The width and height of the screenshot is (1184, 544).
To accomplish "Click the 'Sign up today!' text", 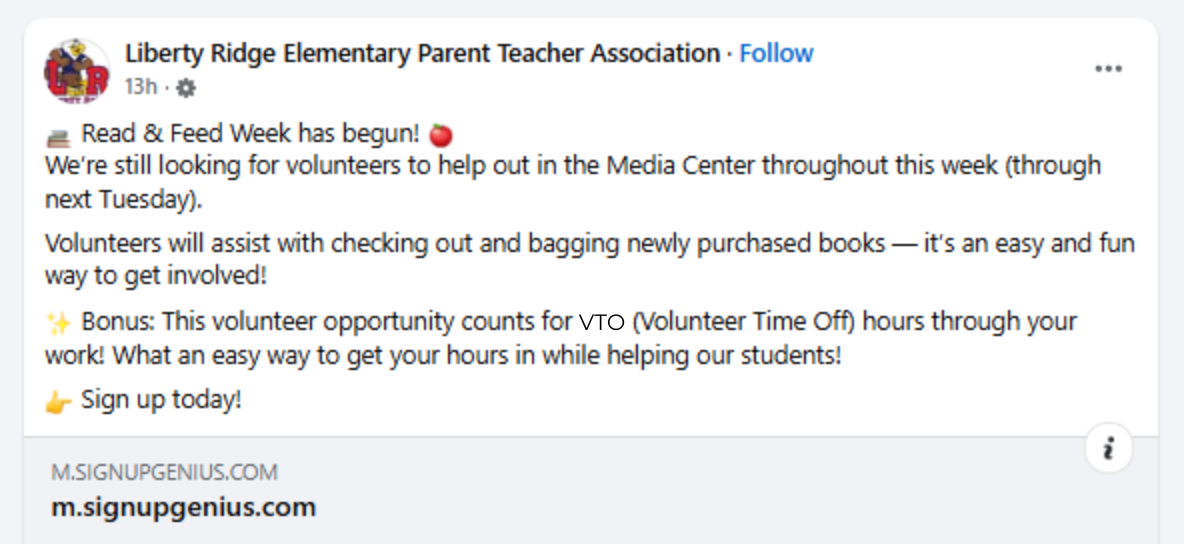I will pyautogui.click(x=161, y=401).
